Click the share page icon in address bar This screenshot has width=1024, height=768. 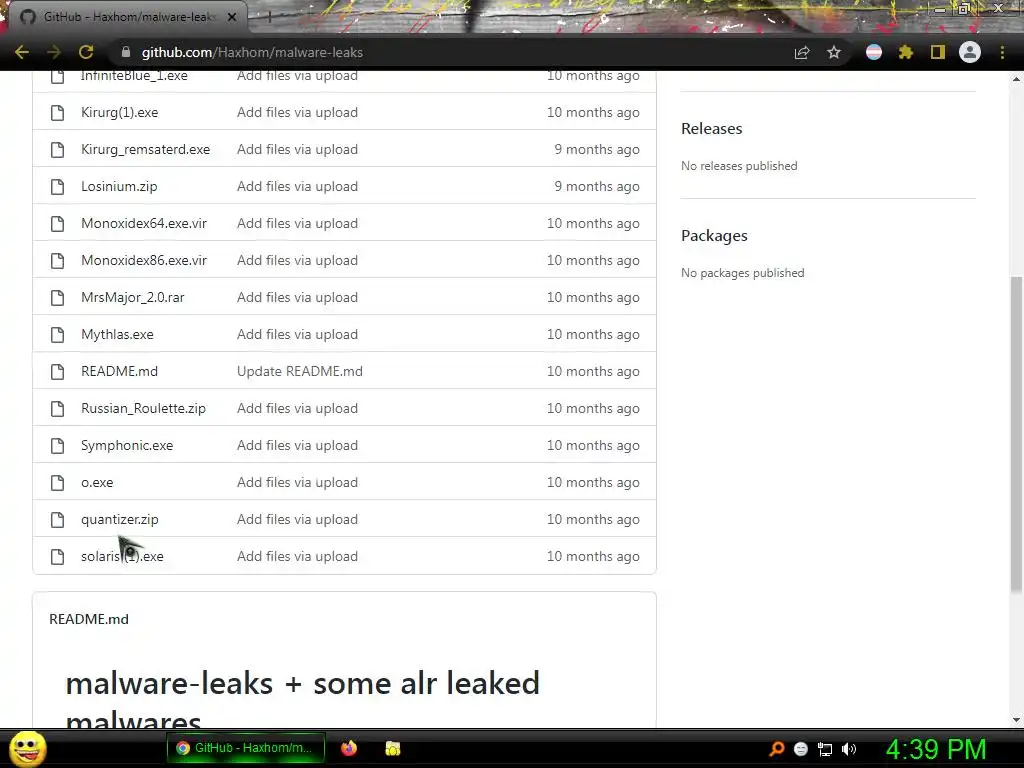click(x=802, y=52)
